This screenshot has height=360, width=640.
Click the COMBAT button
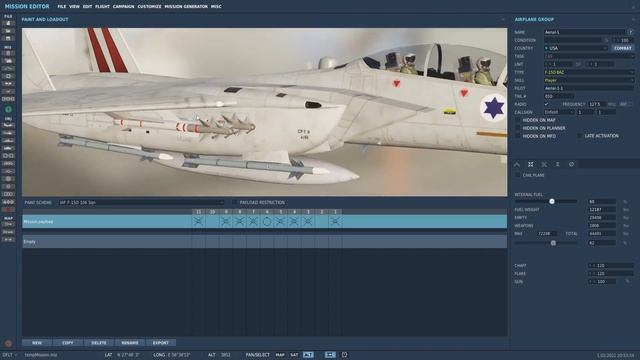point(622,48)
